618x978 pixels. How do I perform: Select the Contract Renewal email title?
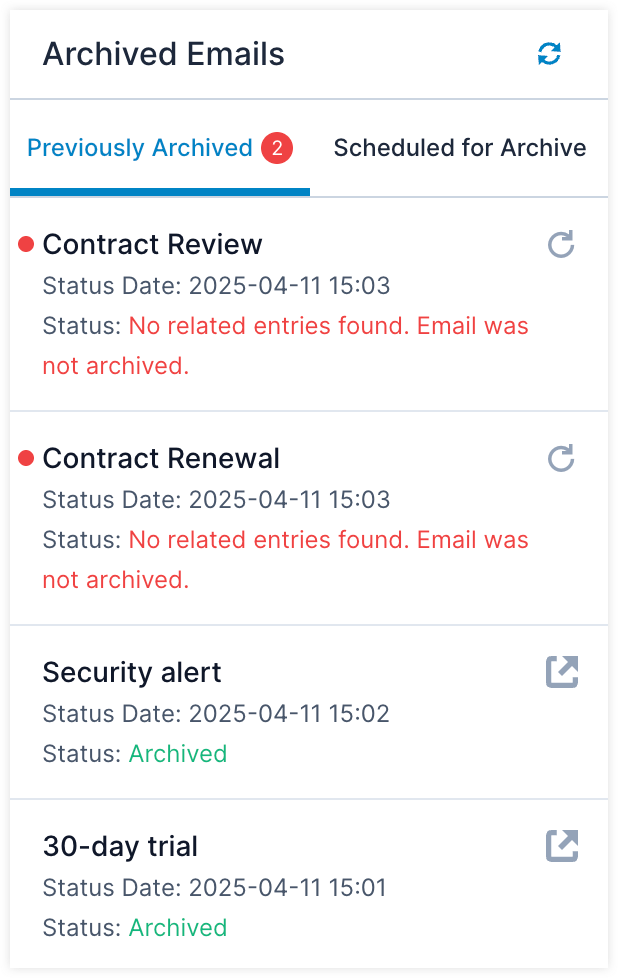(161, 458)
